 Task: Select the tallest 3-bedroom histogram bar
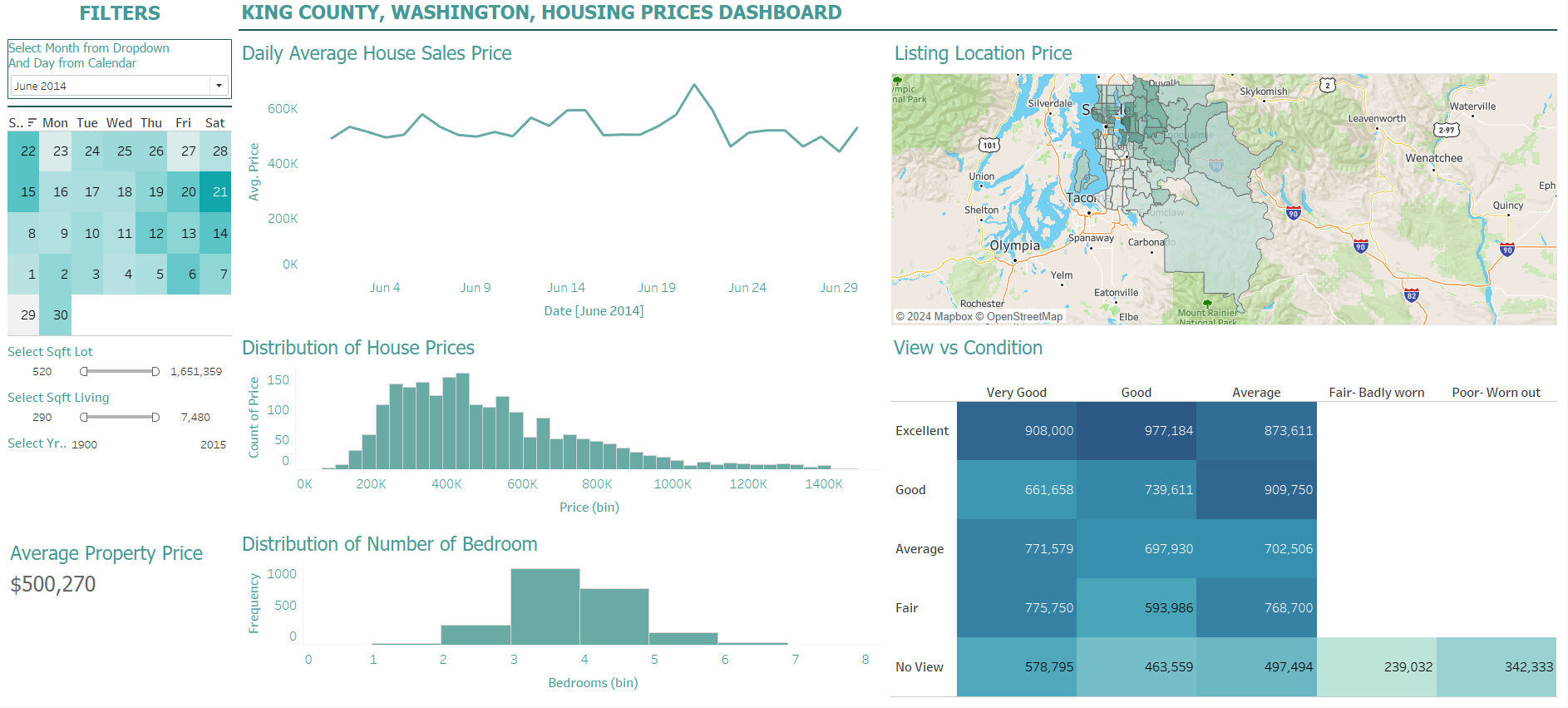point(545,607)
